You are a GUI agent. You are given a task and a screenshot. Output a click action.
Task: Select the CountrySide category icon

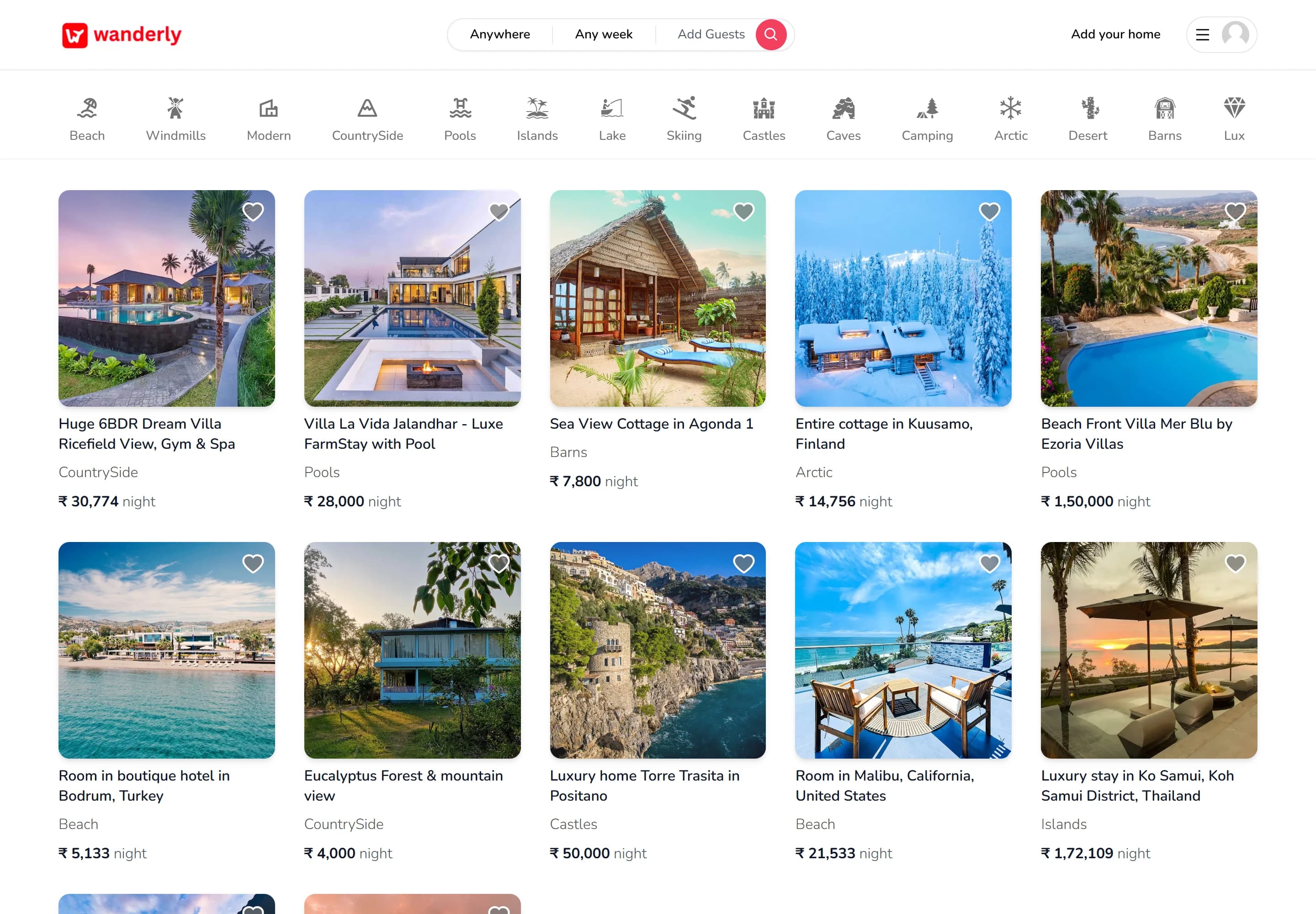coord(367,108)
